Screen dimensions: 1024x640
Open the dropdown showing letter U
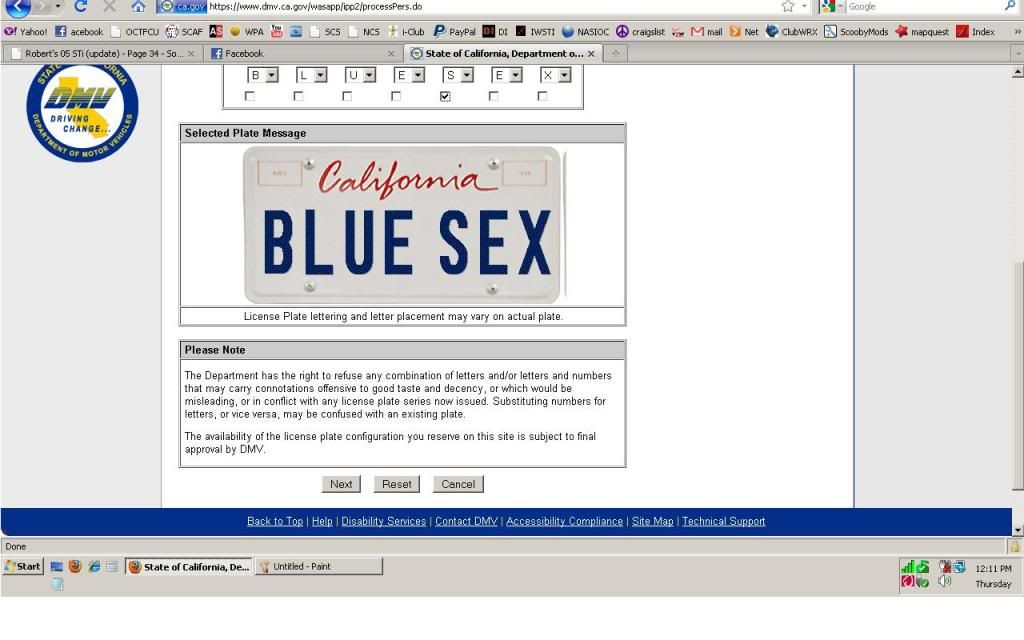[x=369, y=76]
